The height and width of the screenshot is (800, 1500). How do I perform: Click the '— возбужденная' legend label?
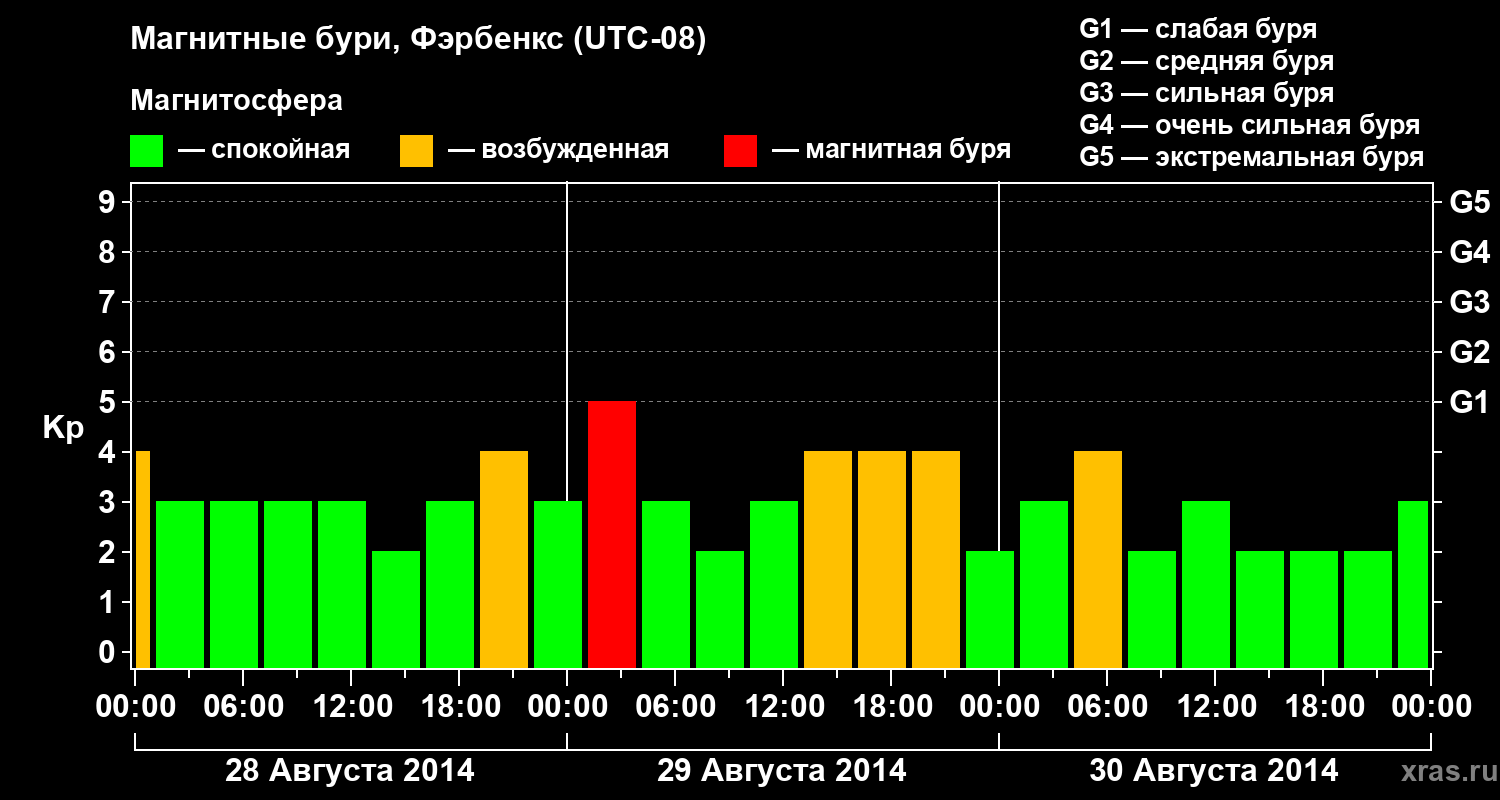558,151
